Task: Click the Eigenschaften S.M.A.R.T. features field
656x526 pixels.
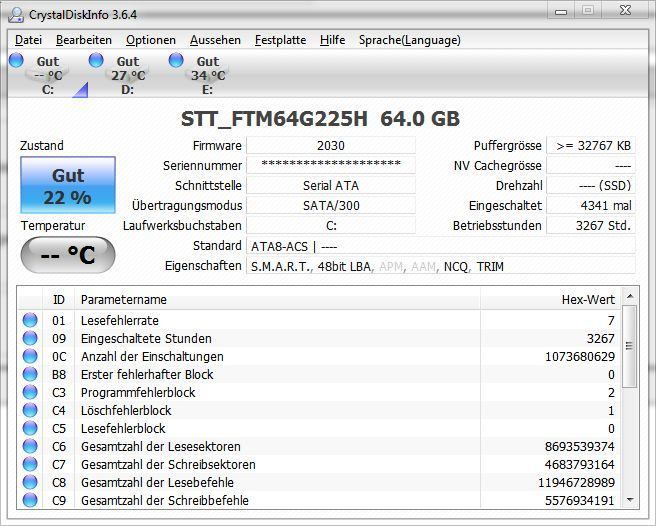Action: 441,266
